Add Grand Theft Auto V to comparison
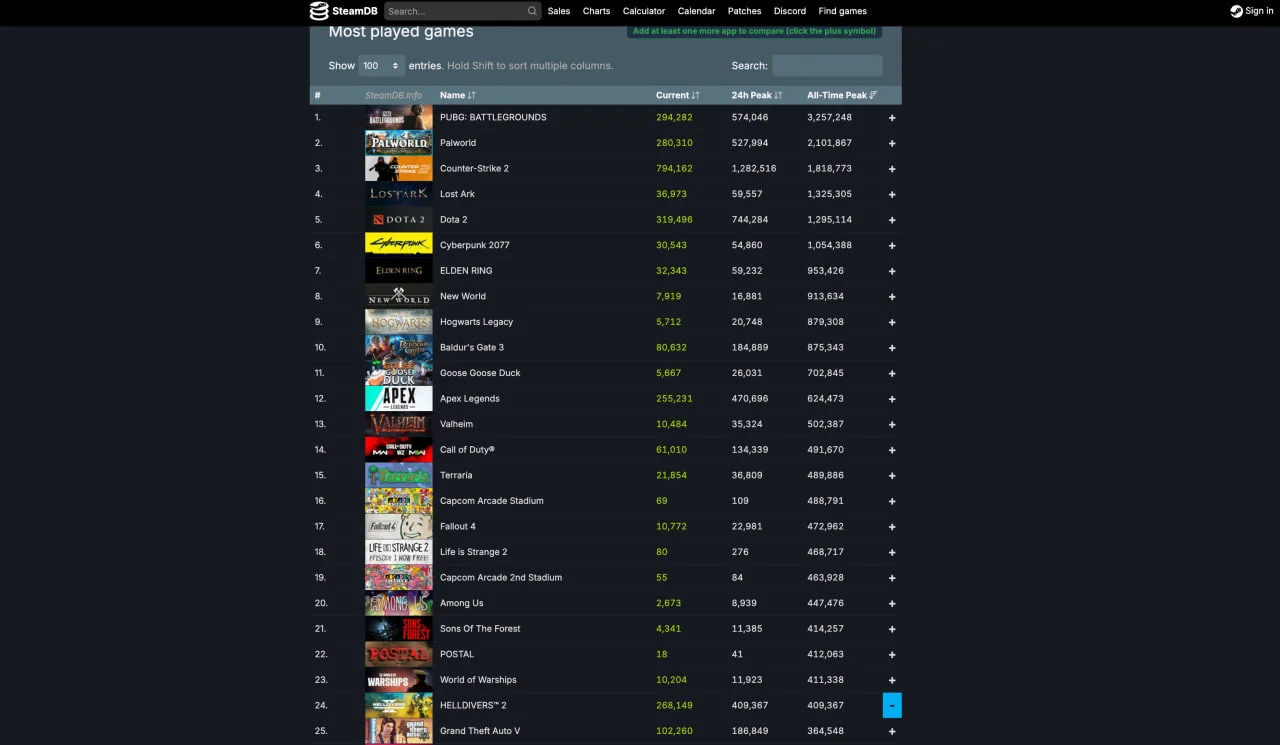Screen dimensions: 1280x745 [x=892, y=731]
